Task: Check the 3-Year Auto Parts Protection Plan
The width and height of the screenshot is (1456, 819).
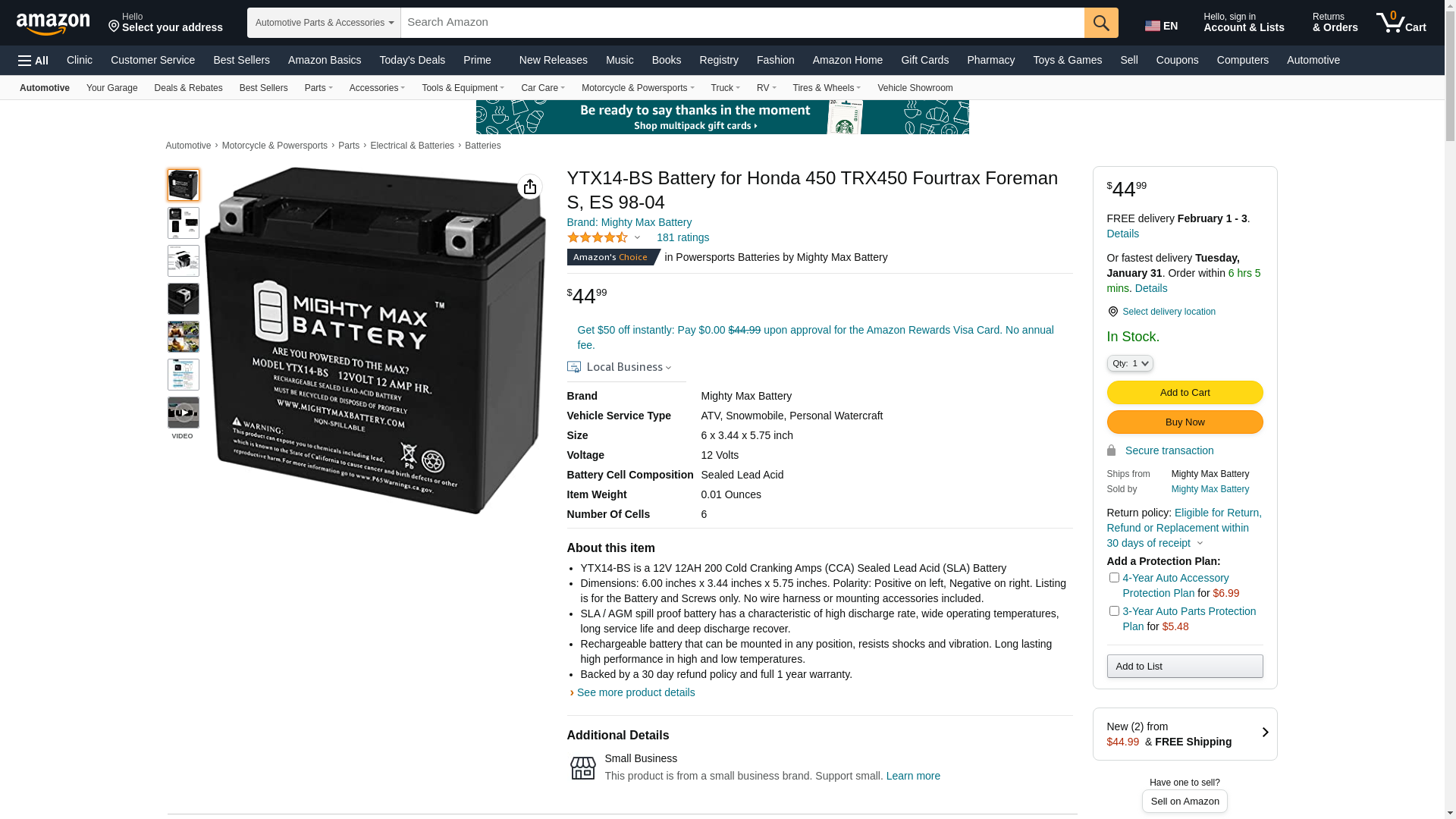Action: point(1114,611)
